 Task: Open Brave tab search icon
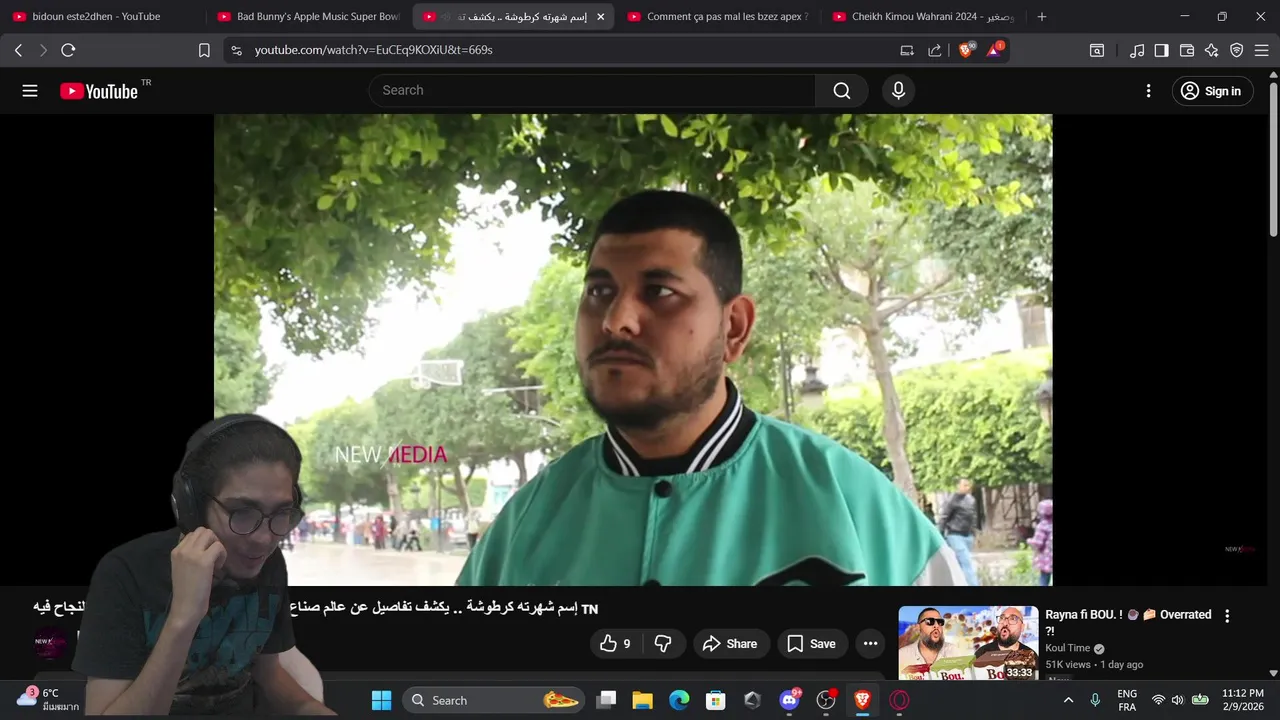pos(1097,50)
